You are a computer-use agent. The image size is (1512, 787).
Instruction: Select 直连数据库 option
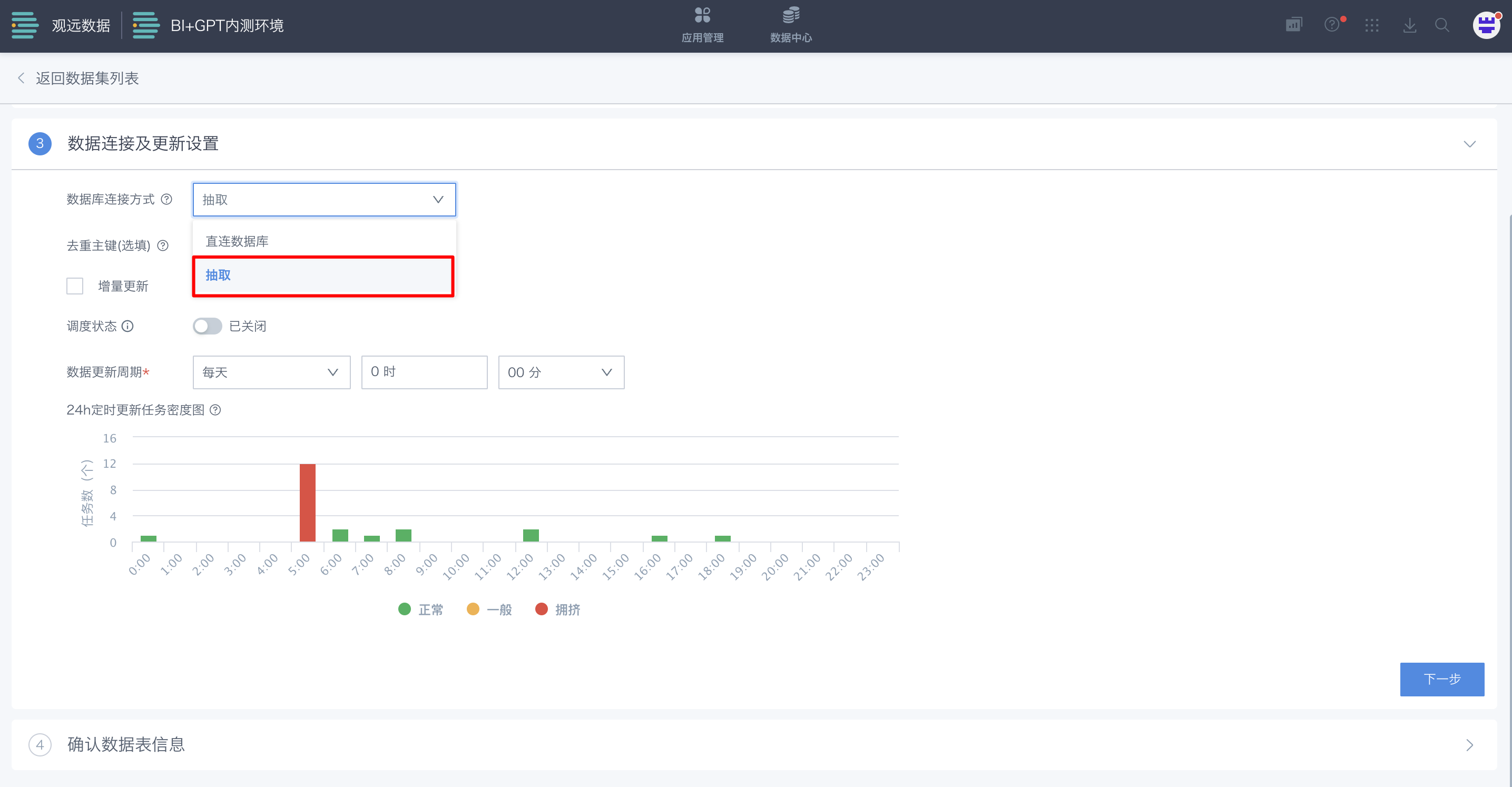323,241
